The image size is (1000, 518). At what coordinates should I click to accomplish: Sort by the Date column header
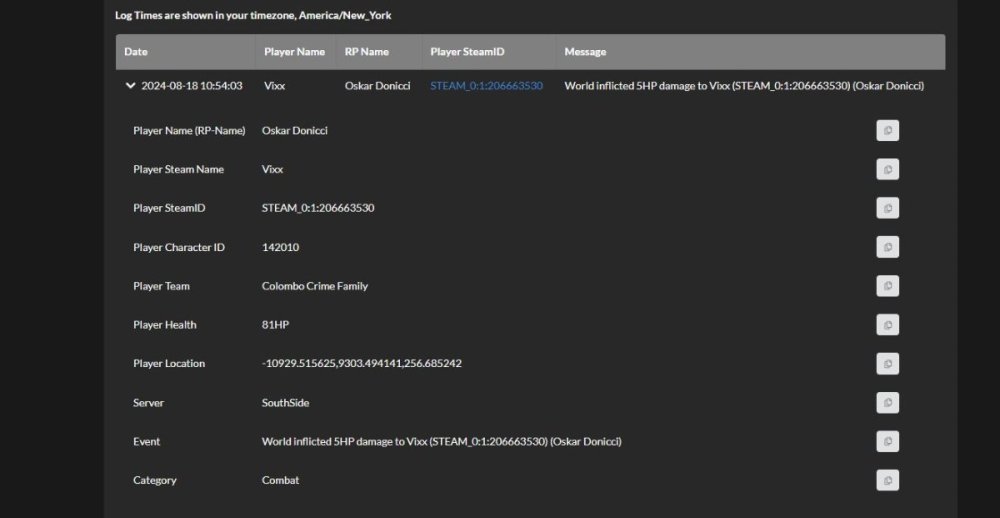136,52
